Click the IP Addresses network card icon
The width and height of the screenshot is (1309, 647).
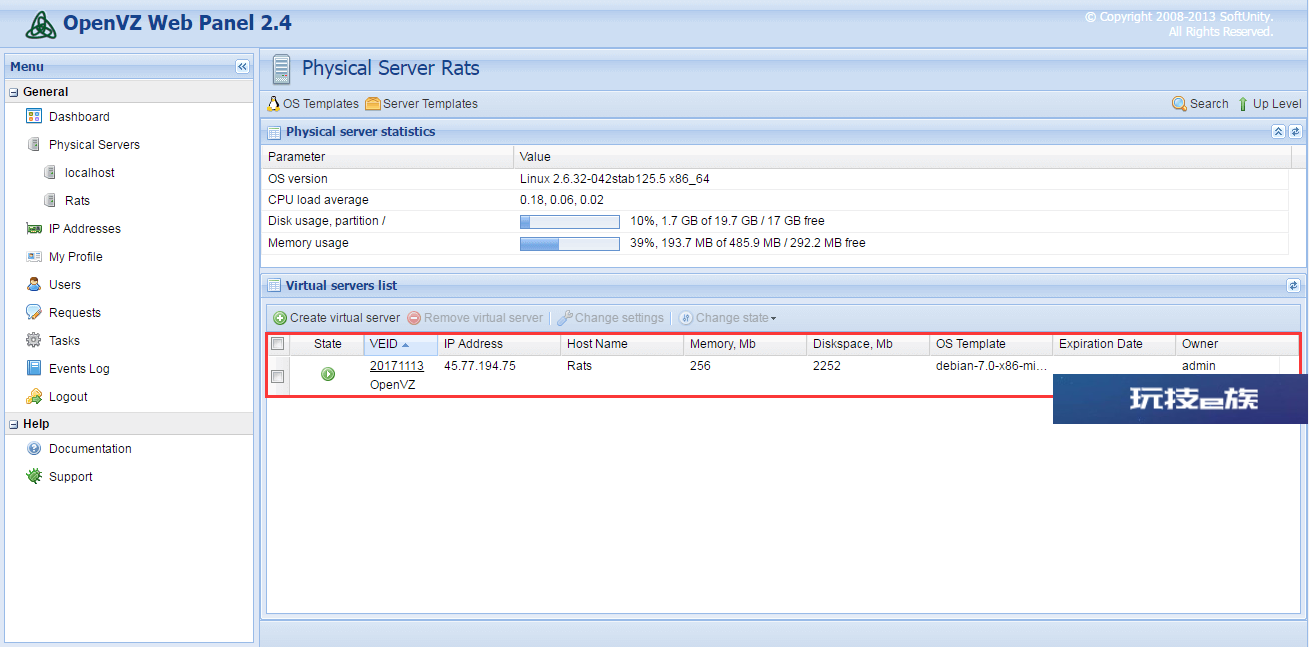pos(34,229)
